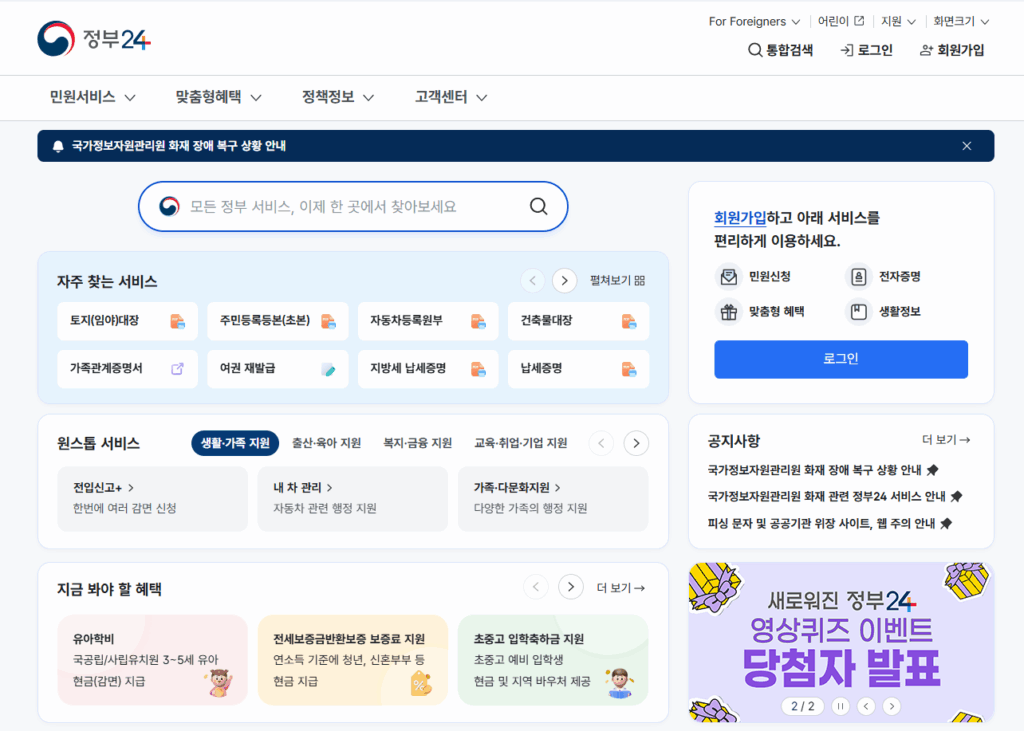Select 생활·가족 지원 tab

[x=235, y=443]
